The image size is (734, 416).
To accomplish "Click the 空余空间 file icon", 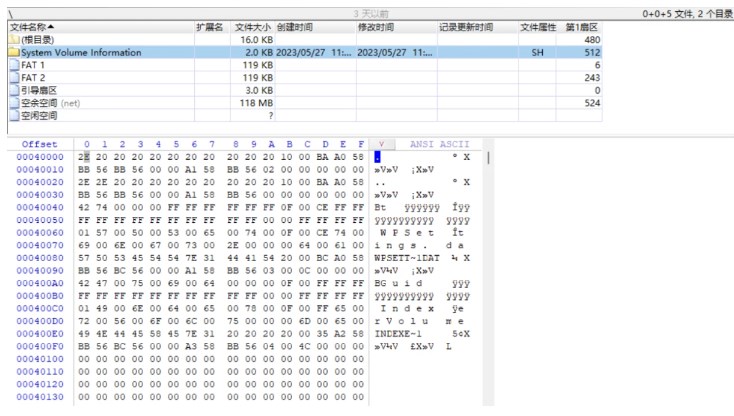I will pos(15,103).
